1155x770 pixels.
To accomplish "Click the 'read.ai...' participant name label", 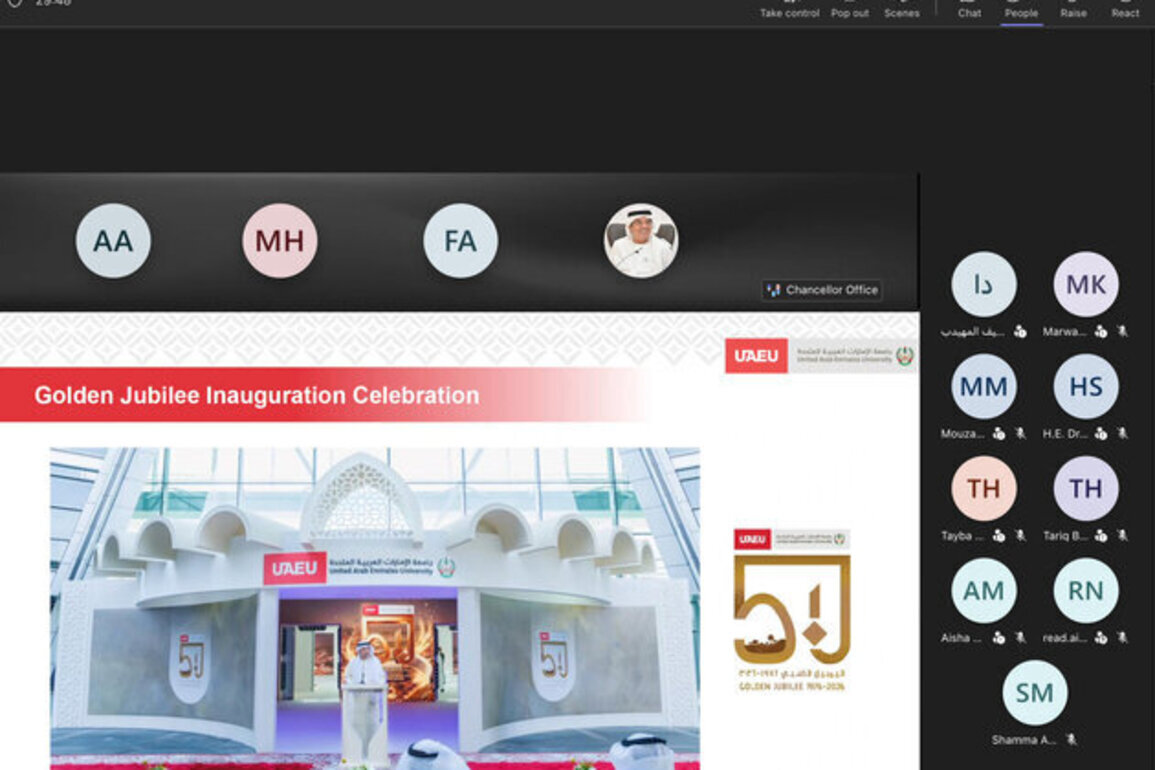I will click(x=1065, y=638).
